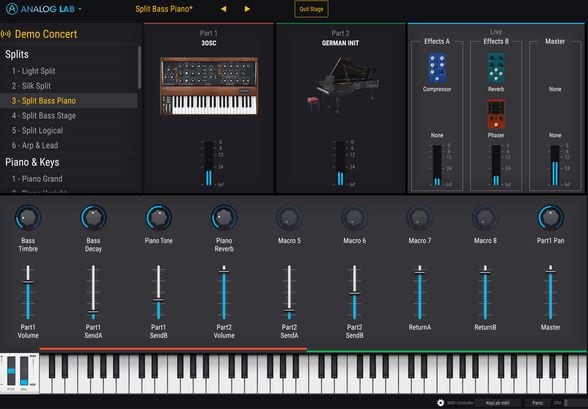Click the first Master effect None slot
Image resolution: width=588 pixels, height=409 pixels.
pyautogui.click(x=555, y=89)
